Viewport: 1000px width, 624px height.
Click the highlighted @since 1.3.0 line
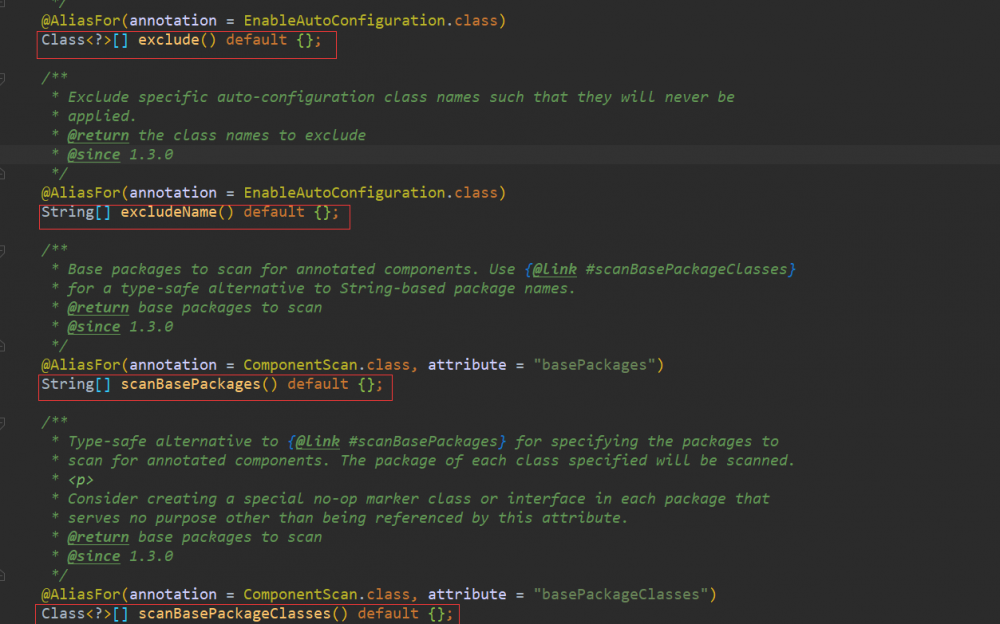tap(94, 154)
